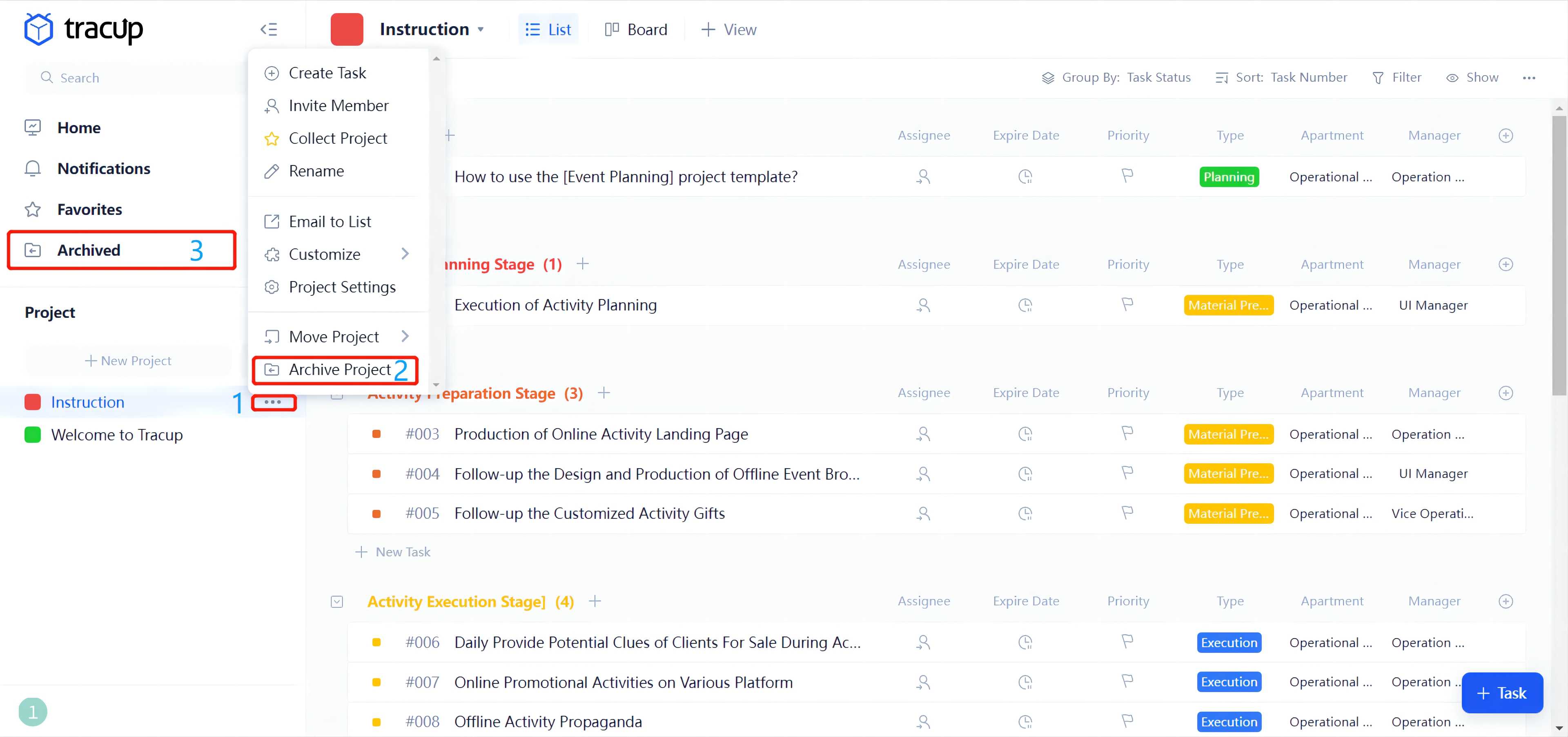1568x737 pixels.
Task: Collapse the Activity Execution Stage group checkbox
Action: (336, 602)
